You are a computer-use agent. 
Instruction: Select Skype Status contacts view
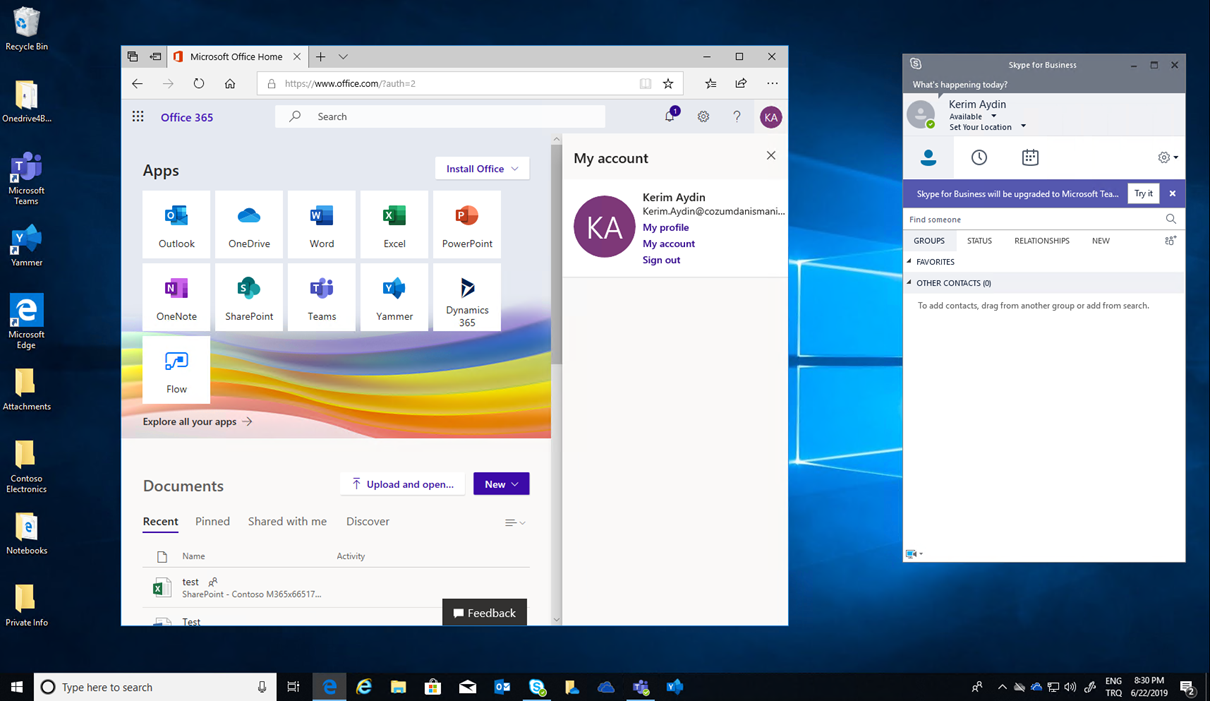979,241
